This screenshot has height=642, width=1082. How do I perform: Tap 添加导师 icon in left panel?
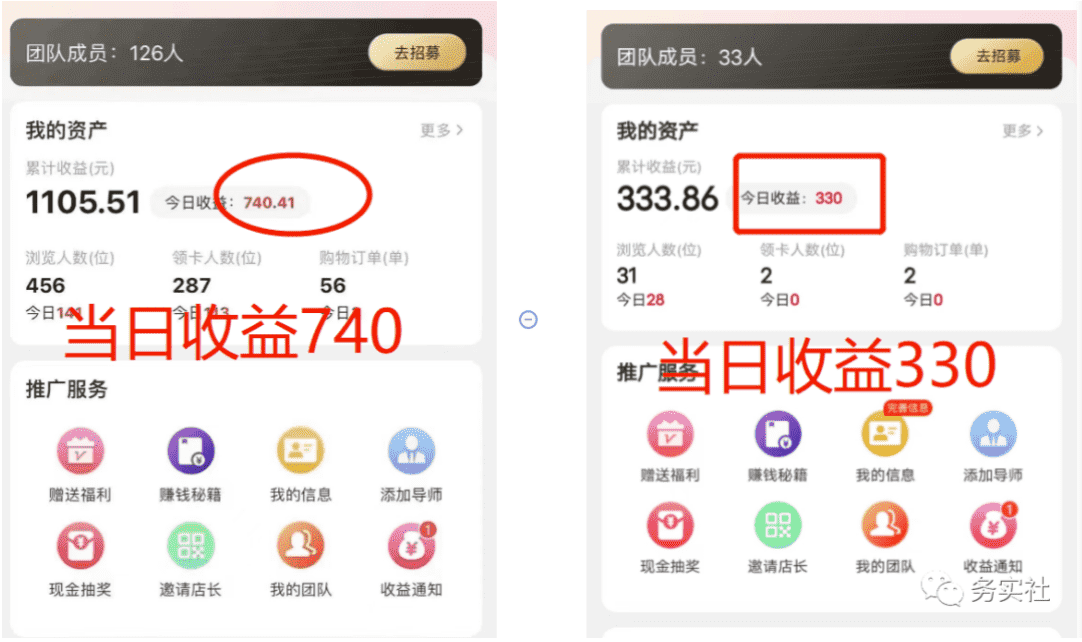click(x=411, y=451)
